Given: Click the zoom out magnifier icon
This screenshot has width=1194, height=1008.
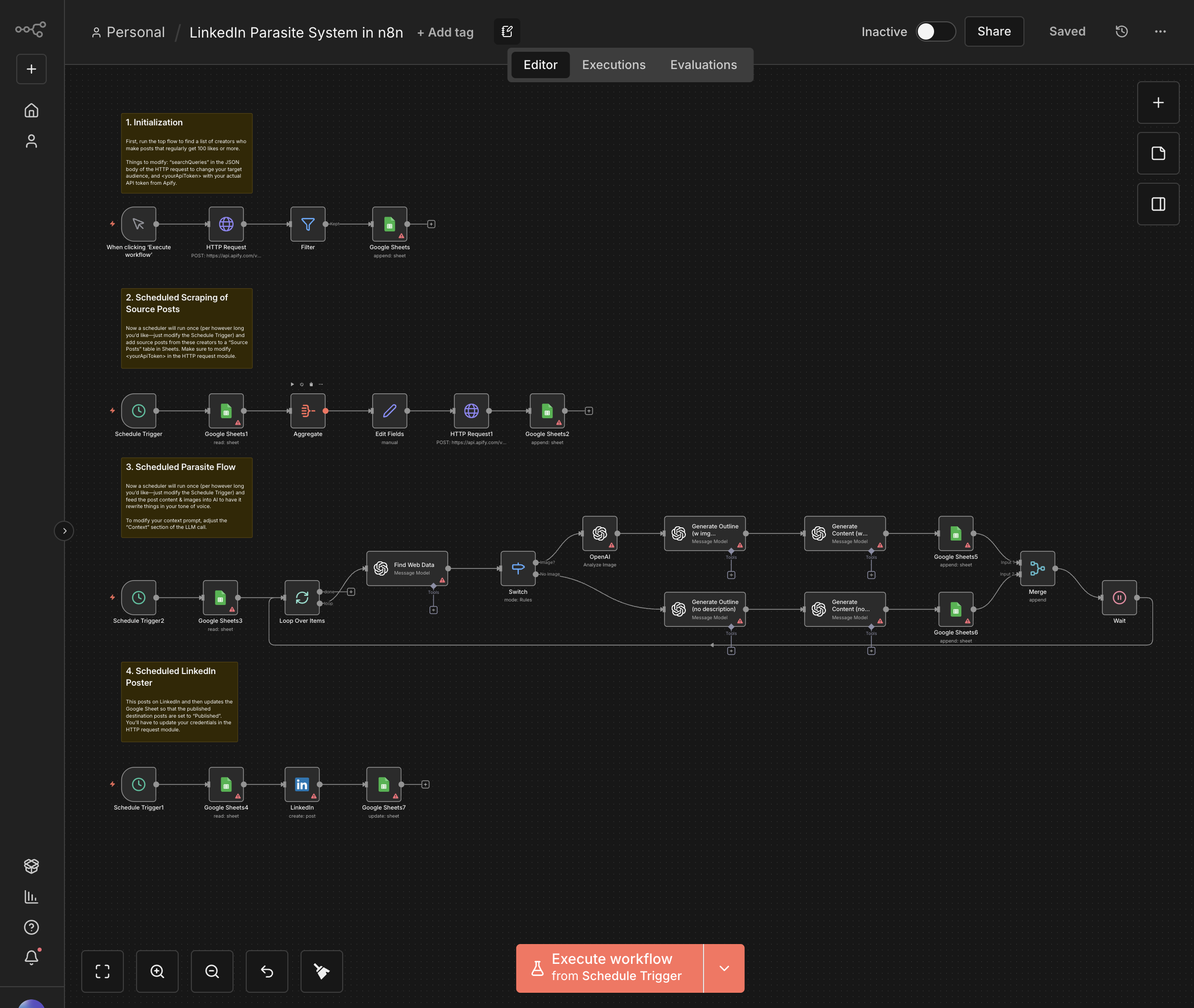Looking at the screenshot, I should tap(212, 971).
